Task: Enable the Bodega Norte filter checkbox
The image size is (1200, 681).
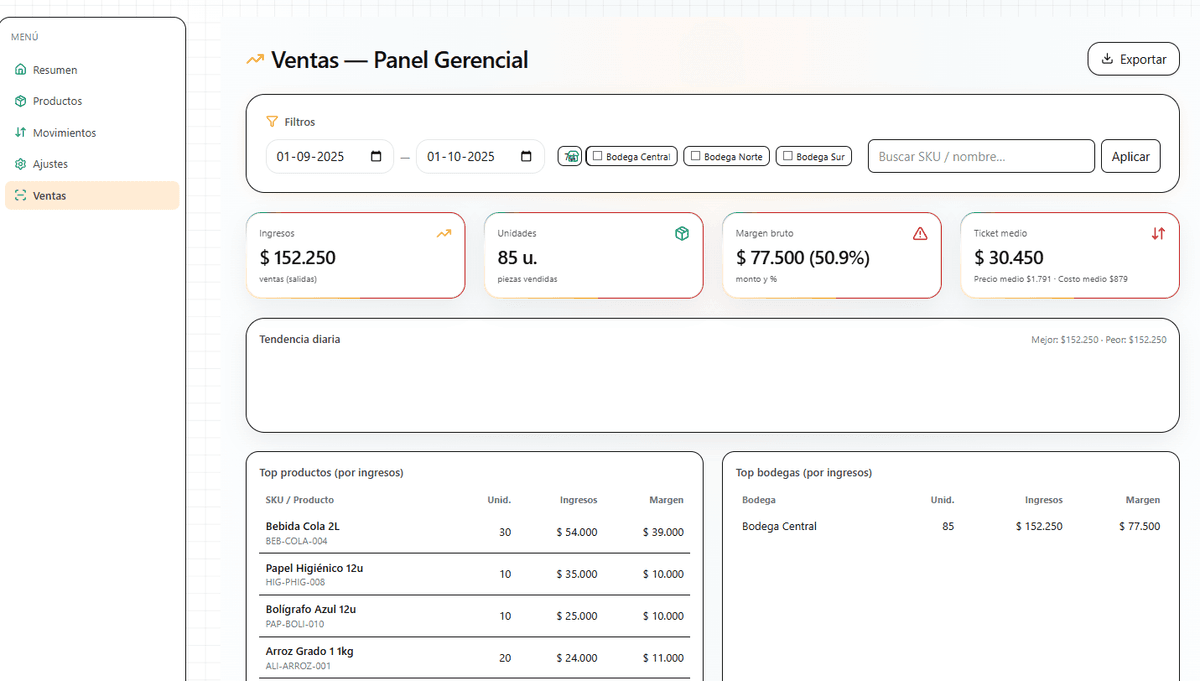Action: (x=695, y=156)
